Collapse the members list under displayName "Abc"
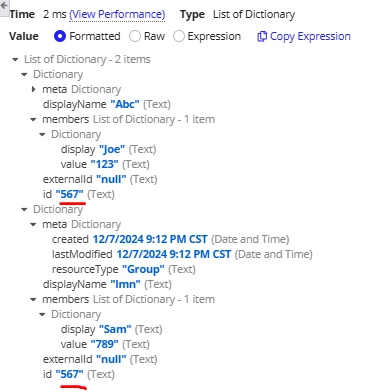This screenshot has height=392, width=385. pos(33,120)
